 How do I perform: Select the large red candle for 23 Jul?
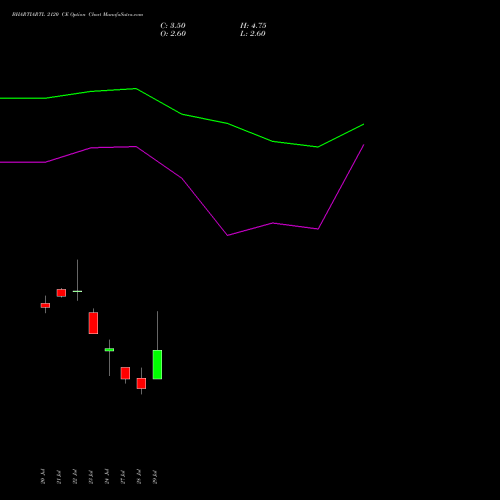93,323
